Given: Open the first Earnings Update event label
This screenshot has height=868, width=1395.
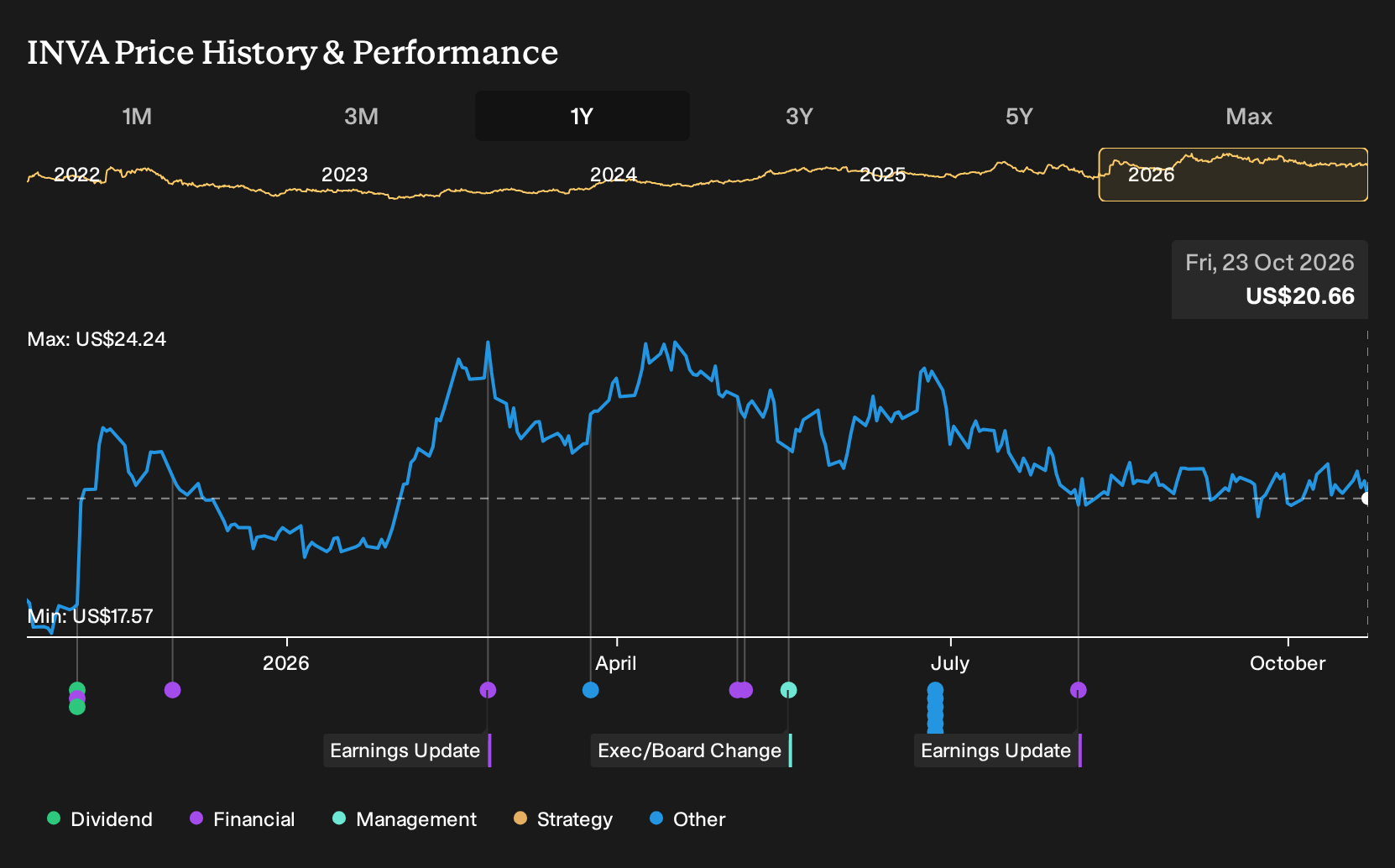Looking at the screenshot, I should pyautogui.click(x=407, y=750).
